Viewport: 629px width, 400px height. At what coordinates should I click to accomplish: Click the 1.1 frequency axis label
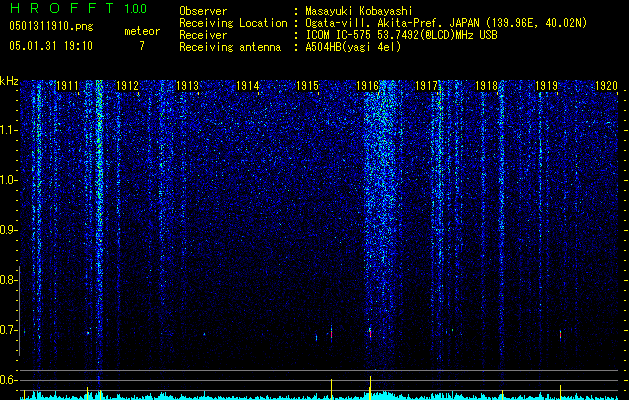(8, 130)
